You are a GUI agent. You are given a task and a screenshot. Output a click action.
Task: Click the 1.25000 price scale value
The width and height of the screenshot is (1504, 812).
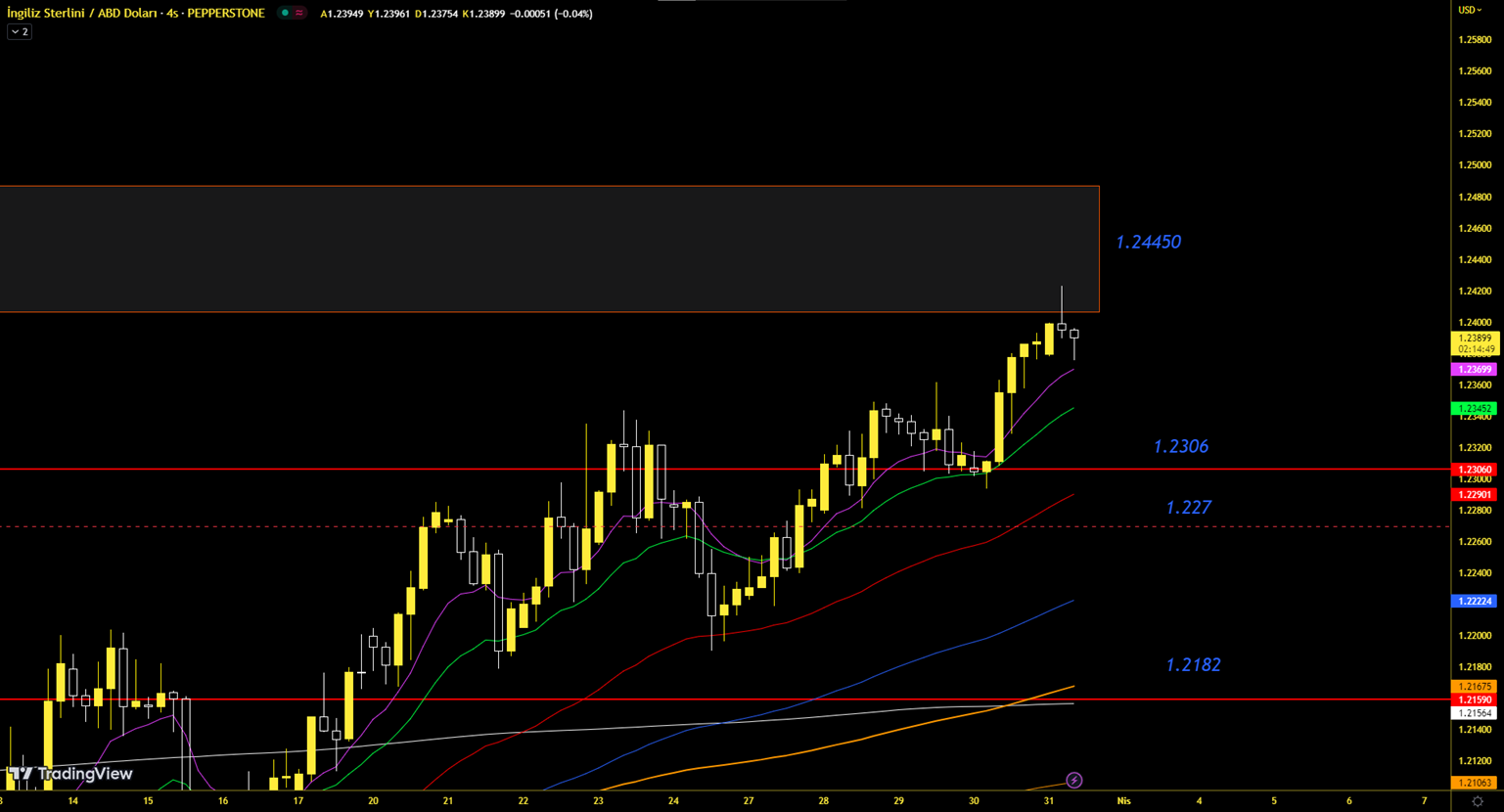point(1475,165)
